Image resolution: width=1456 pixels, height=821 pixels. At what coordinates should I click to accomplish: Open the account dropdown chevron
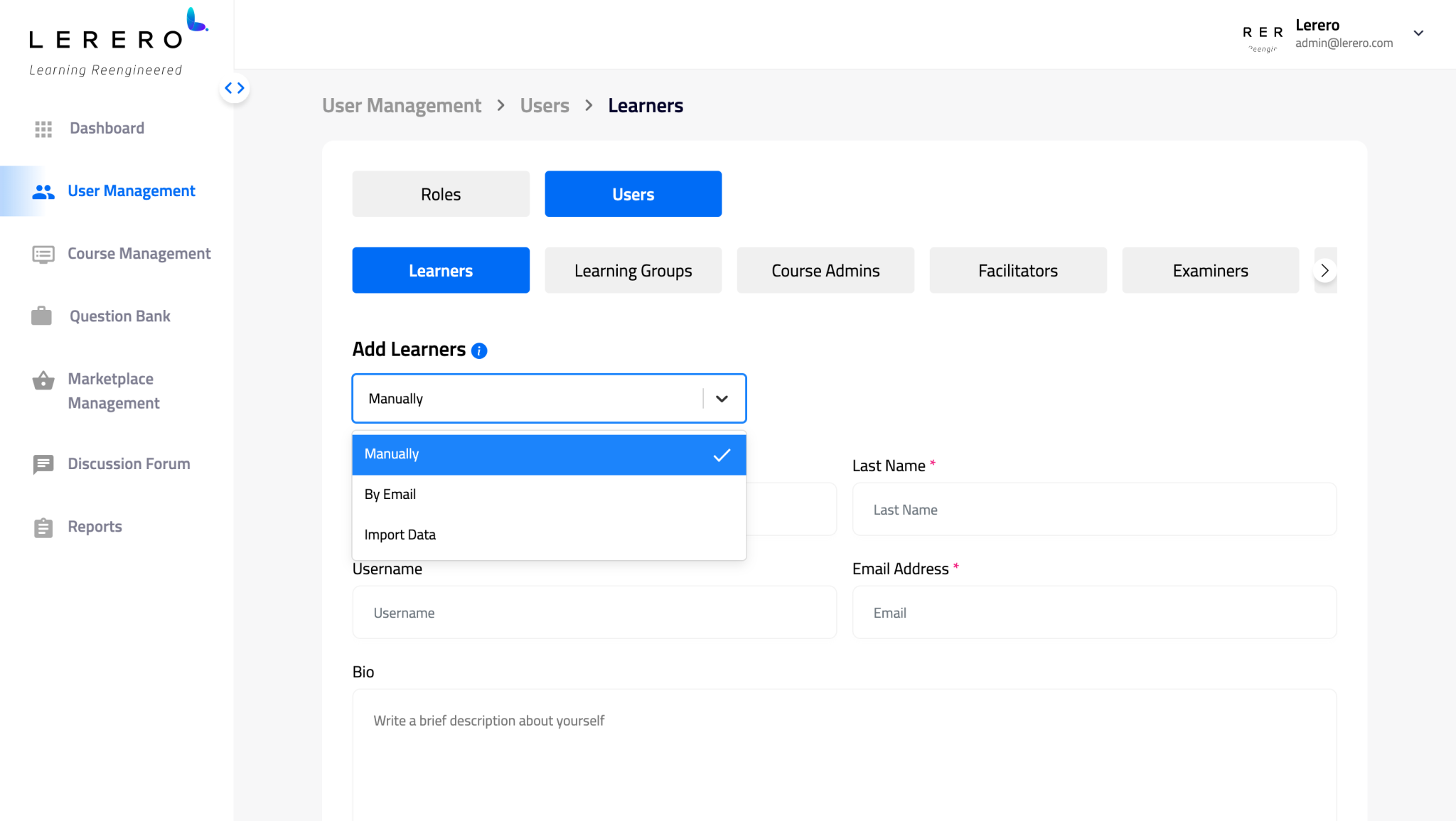tap(1418, 33)
